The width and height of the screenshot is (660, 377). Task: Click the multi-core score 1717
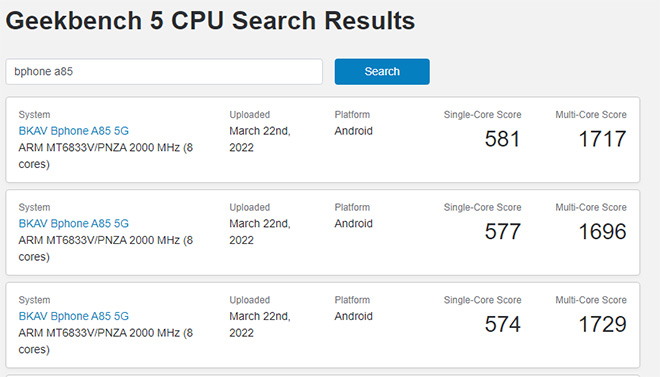click(602, 139)
